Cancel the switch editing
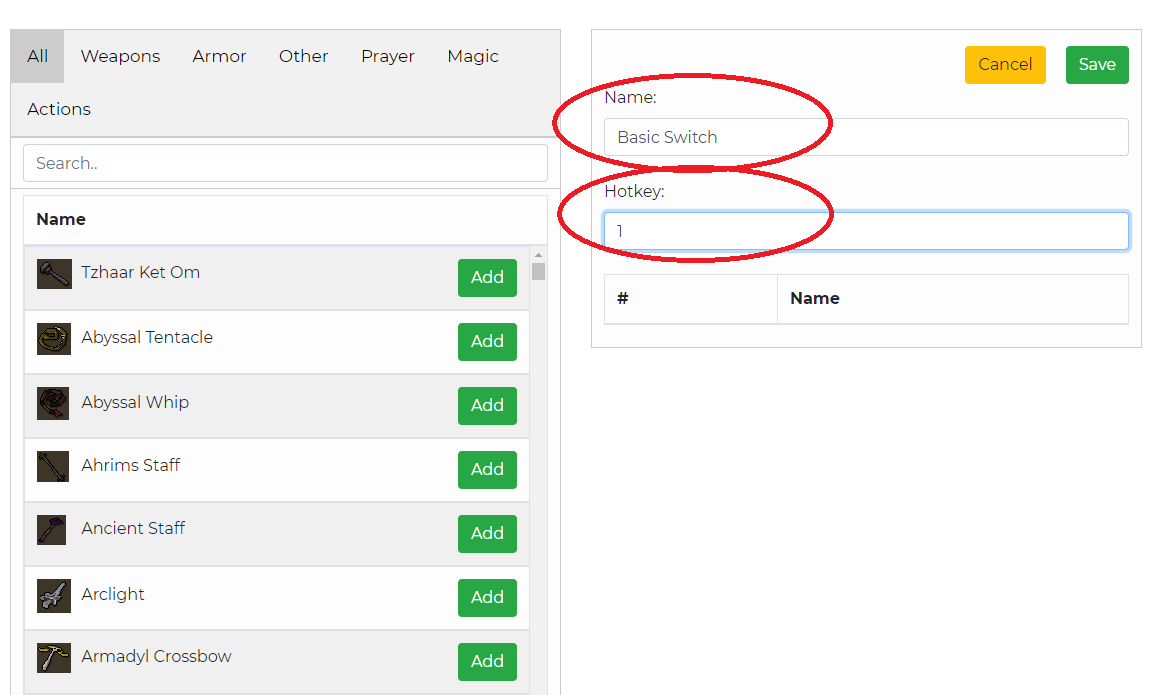 pos(1005,65)
